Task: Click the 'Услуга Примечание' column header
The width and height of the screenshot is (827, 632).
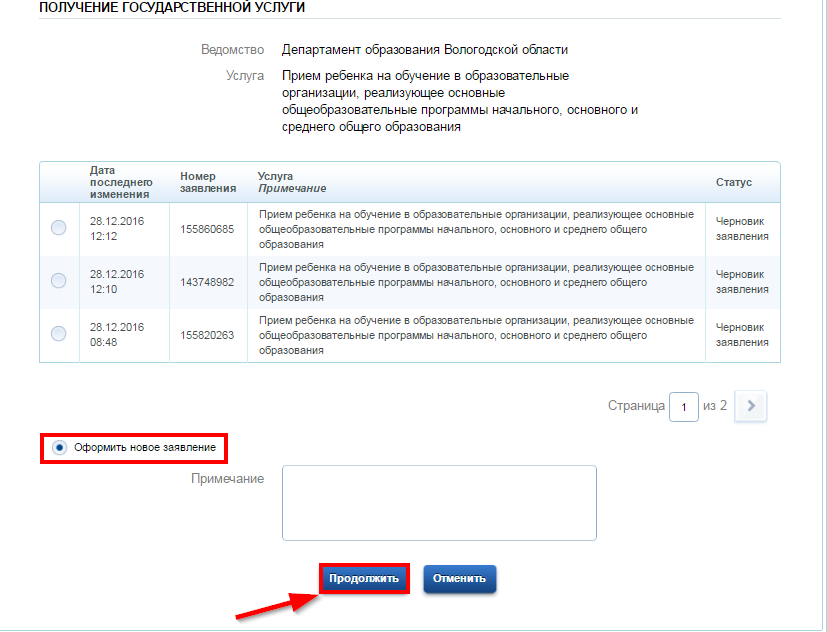Action: [x=292, y=182]
